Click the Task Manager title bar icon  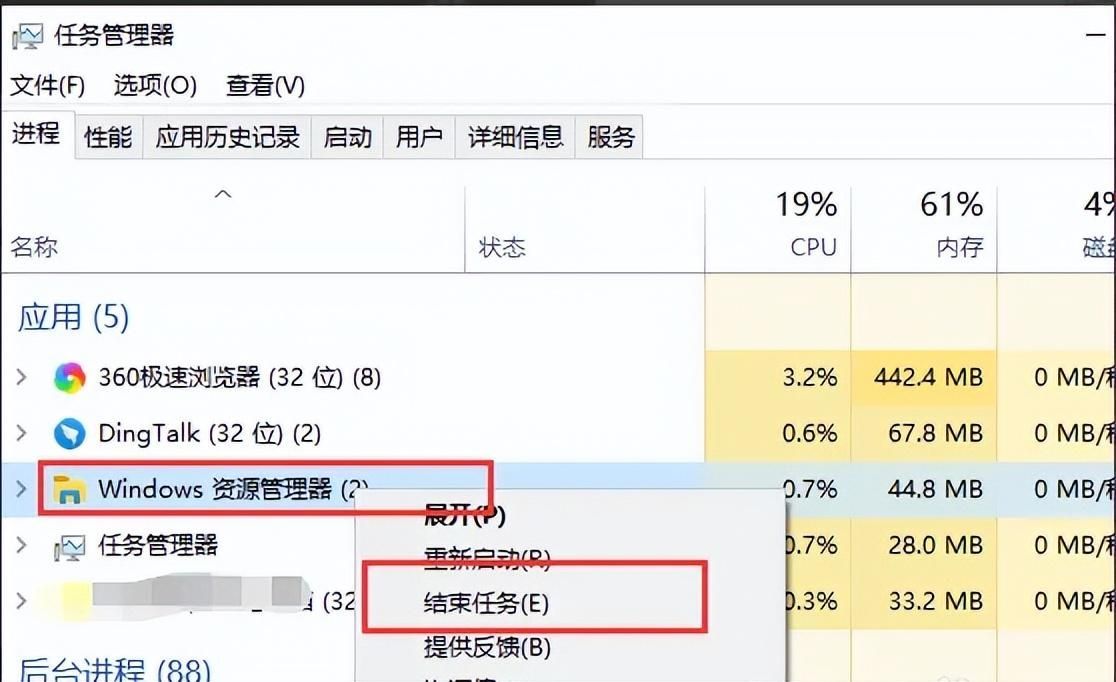click(x=27, y=36)
